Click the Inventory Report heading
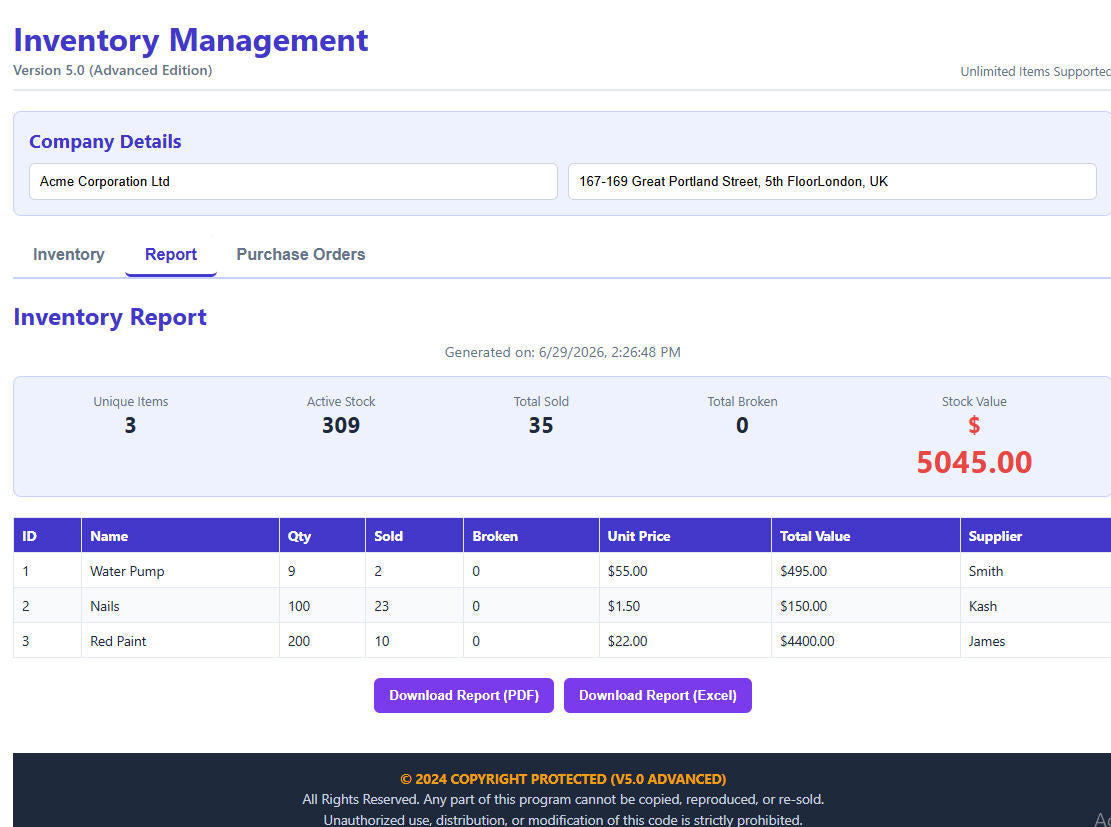 tap(110, 317)
